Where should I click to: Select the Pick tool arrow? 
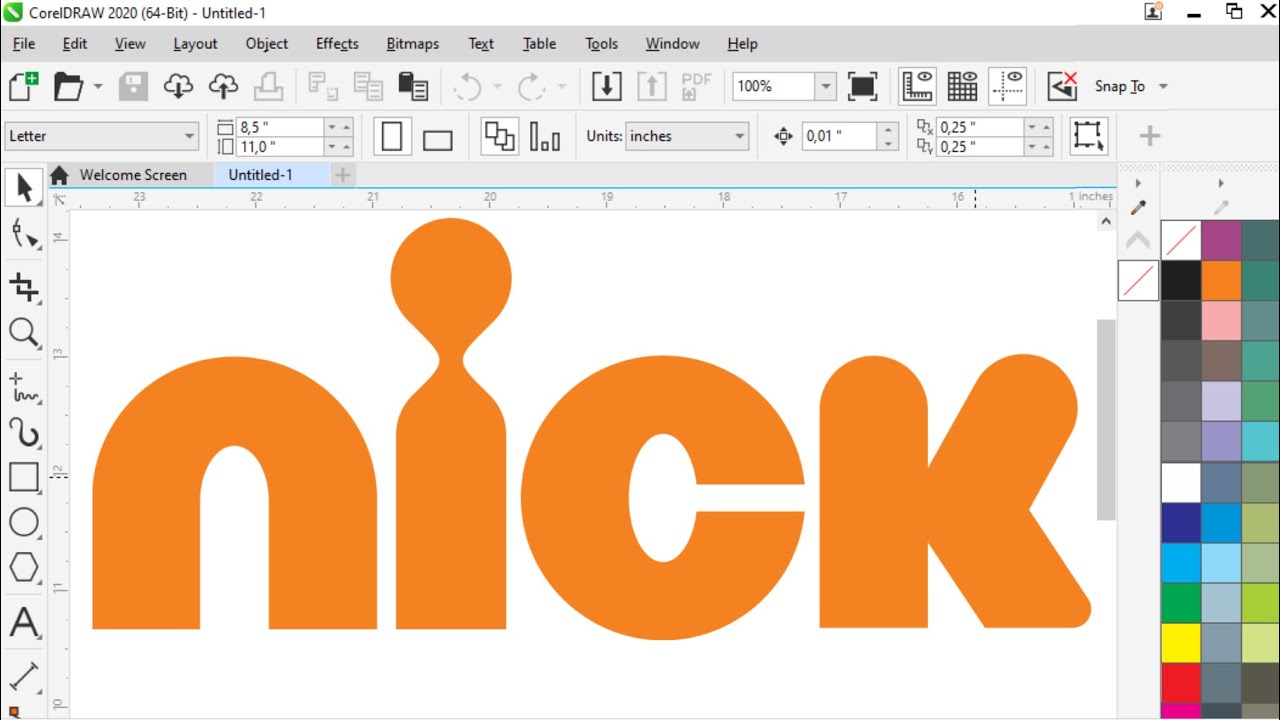(x=24, y=188)
